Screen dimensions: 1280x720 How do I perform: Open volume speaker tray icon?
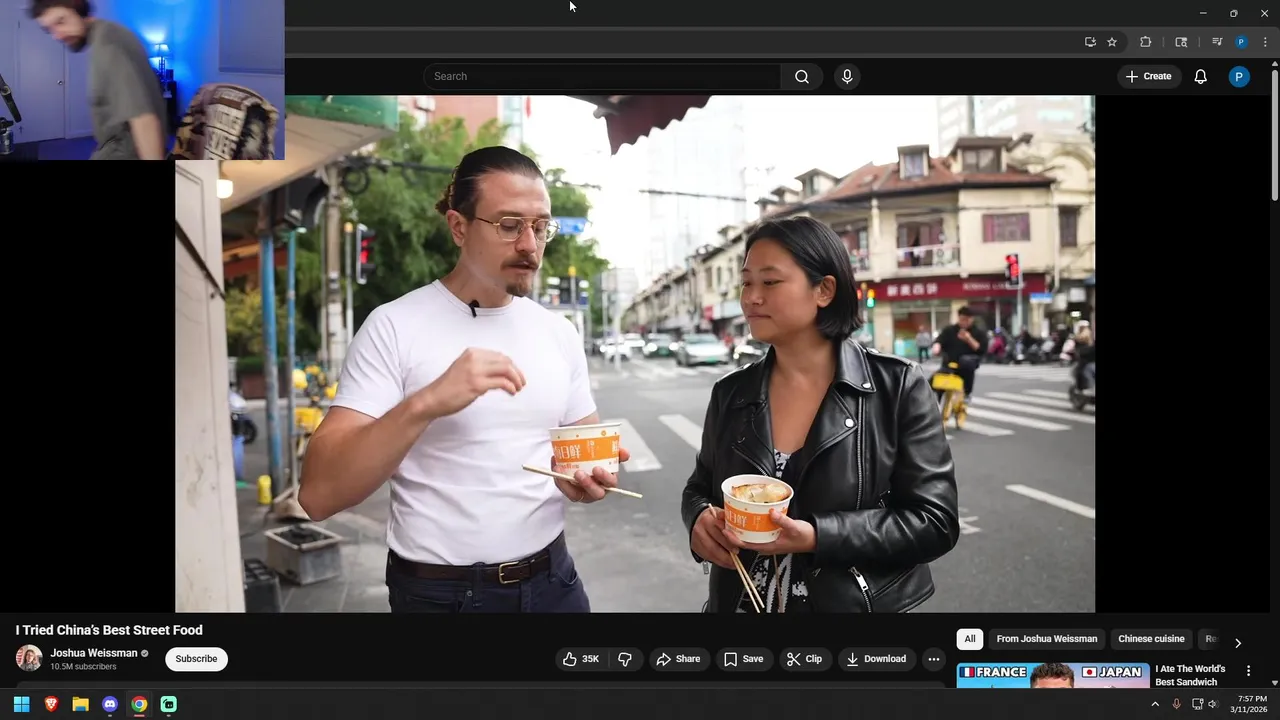pos(1213,704)
